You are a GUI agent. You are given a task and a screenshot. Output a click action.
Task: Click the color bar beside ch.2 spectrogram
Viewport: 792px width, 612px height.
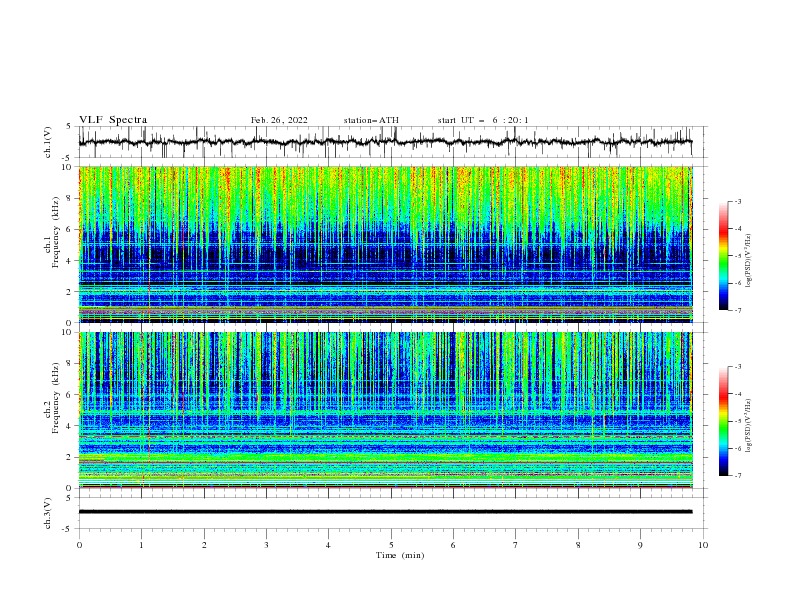point(723,421)
